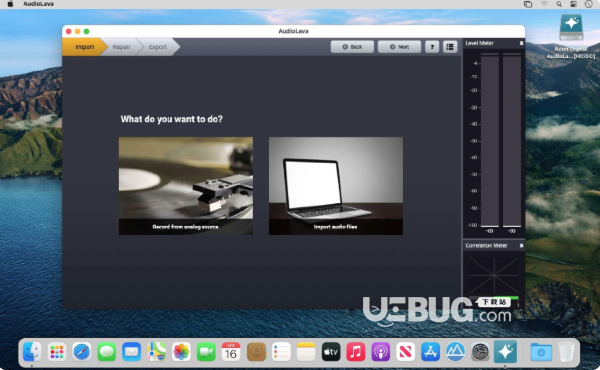Open News from the Dock
600x370 pixels.
(x=406, y=352)
